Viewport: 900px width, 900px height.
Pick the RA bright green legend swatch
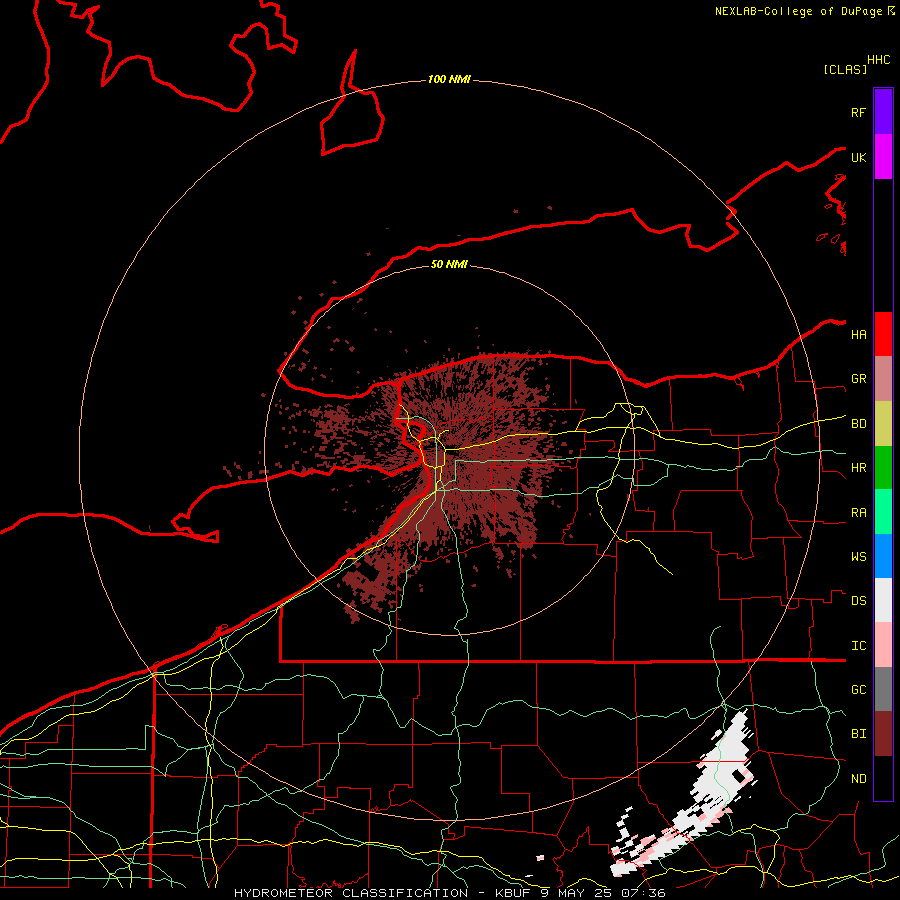tap(883, 512)
